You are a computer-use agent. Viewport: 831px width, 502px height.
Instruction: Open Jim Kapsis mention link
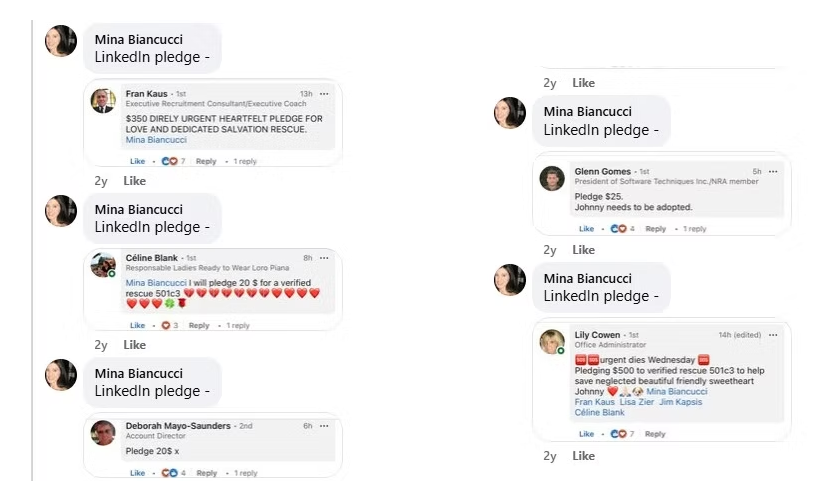click(682, 402)
